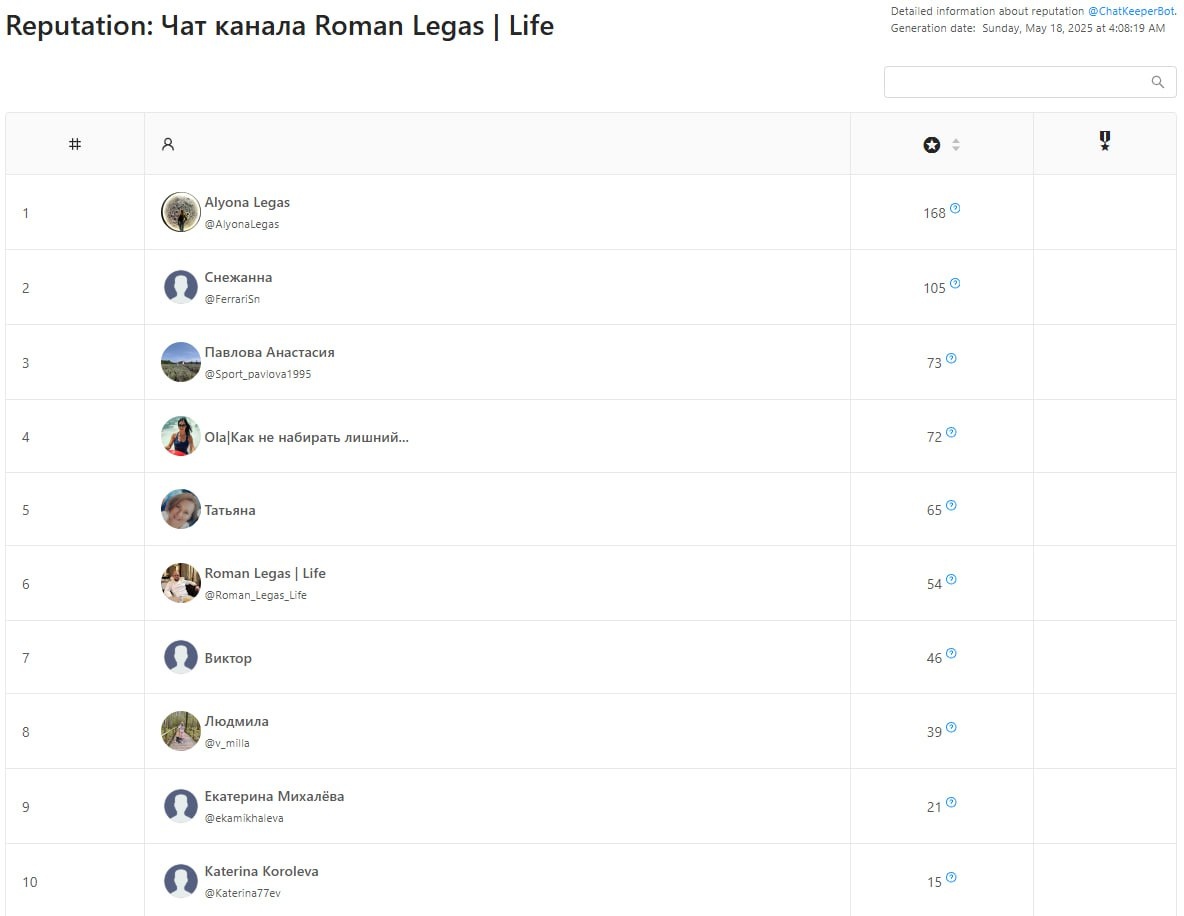Screen dimensions: 1184x916
Task: Click Татьяна's profile picture
Action: (x=181, y=509)
